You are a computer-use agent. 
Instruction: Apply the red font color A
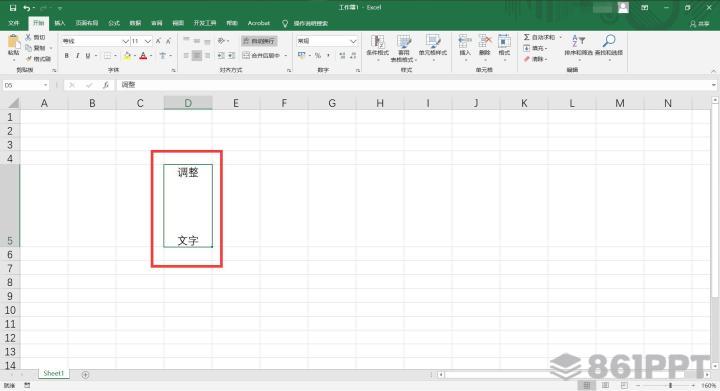[x=143, y=56]
